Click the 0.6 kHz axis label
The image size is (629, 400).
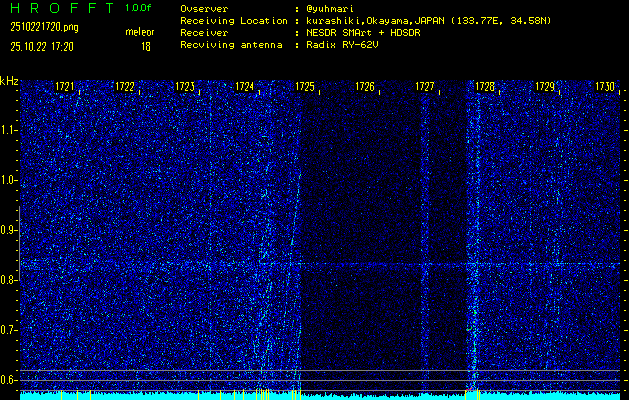[7, 380]
